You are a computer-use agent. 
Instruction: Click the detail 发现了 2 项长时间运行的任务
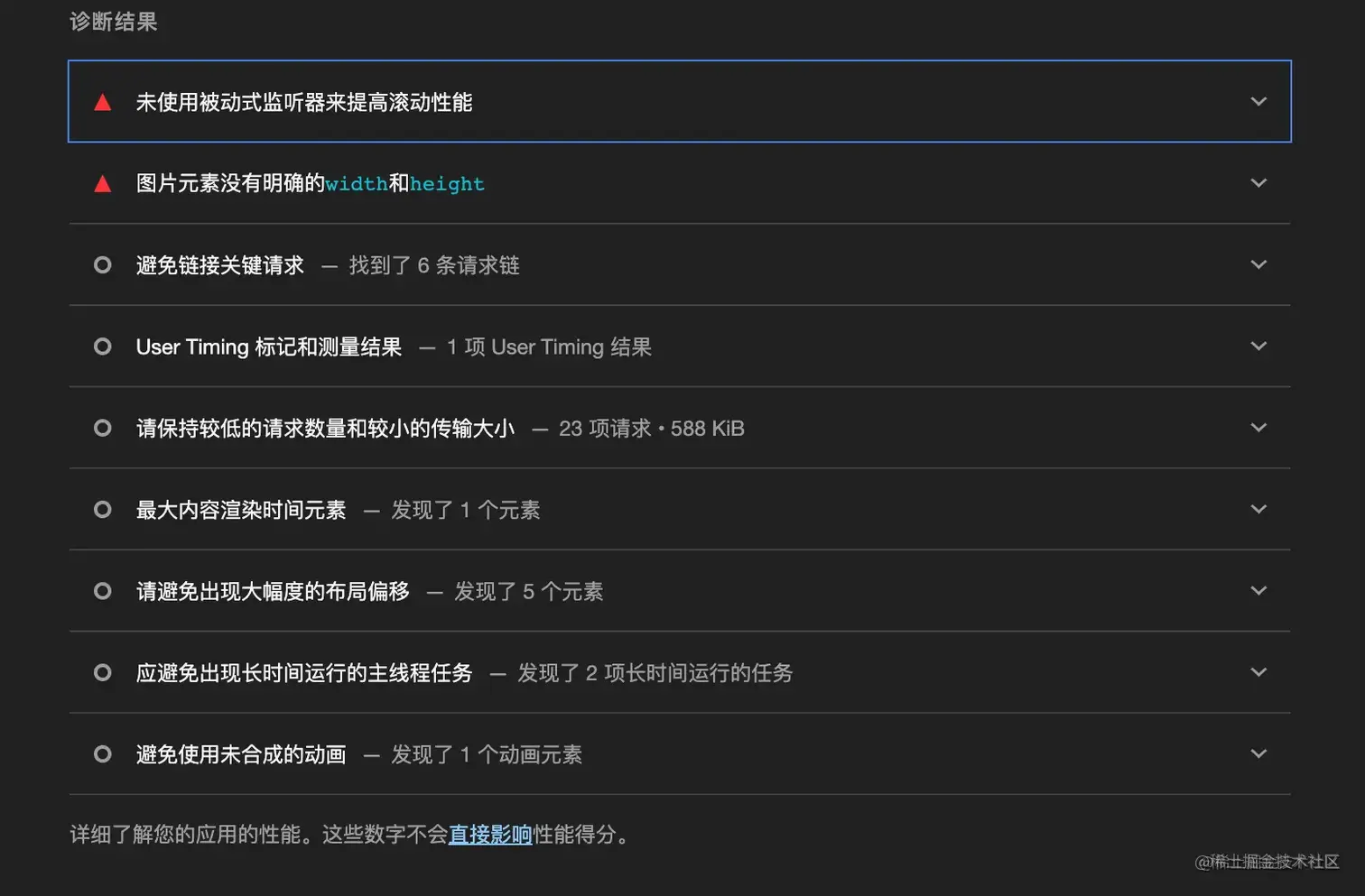(x=655, y=673)
